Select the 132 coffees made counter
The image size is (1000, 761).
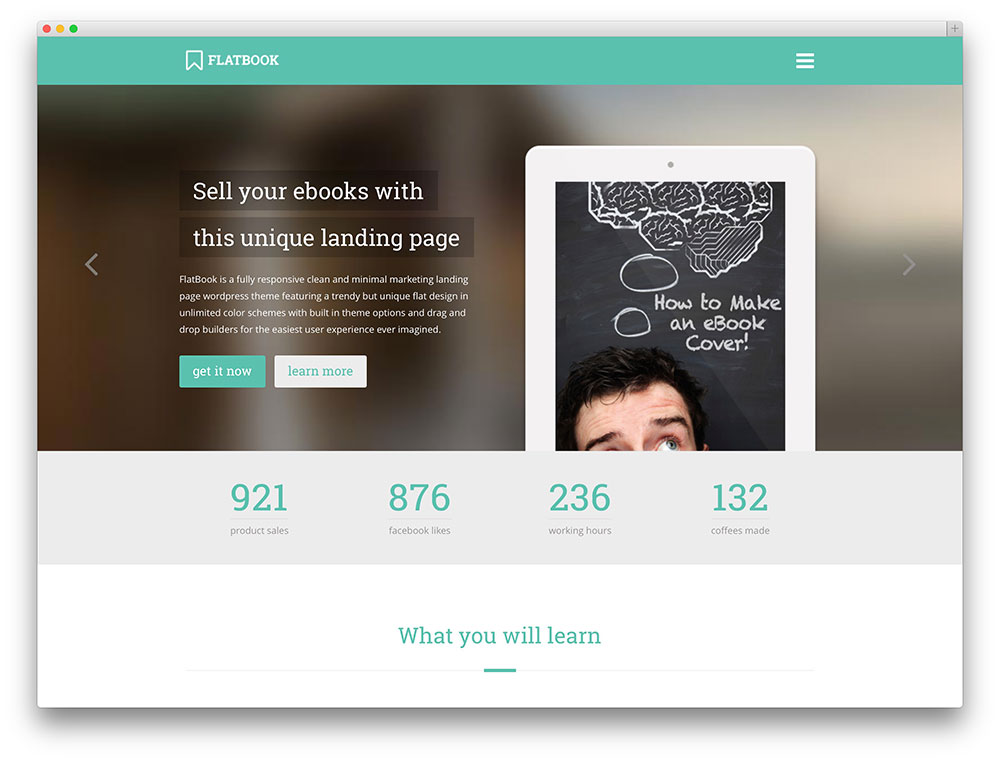(x=740, y=508)
